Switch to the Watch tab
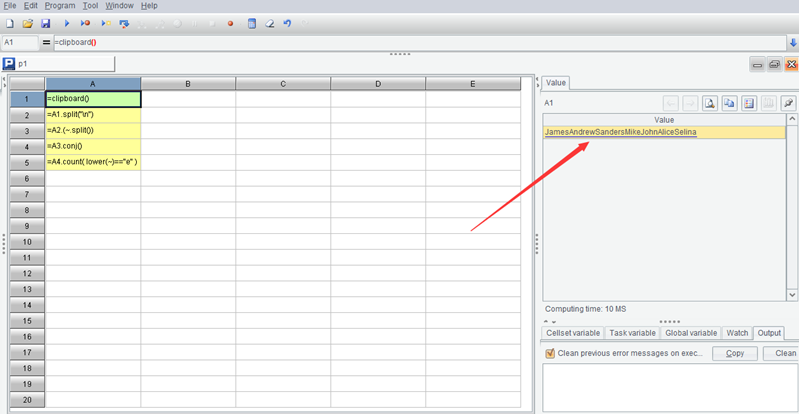The width and height of the screenshot is (799, 414). tap(737, 333)
